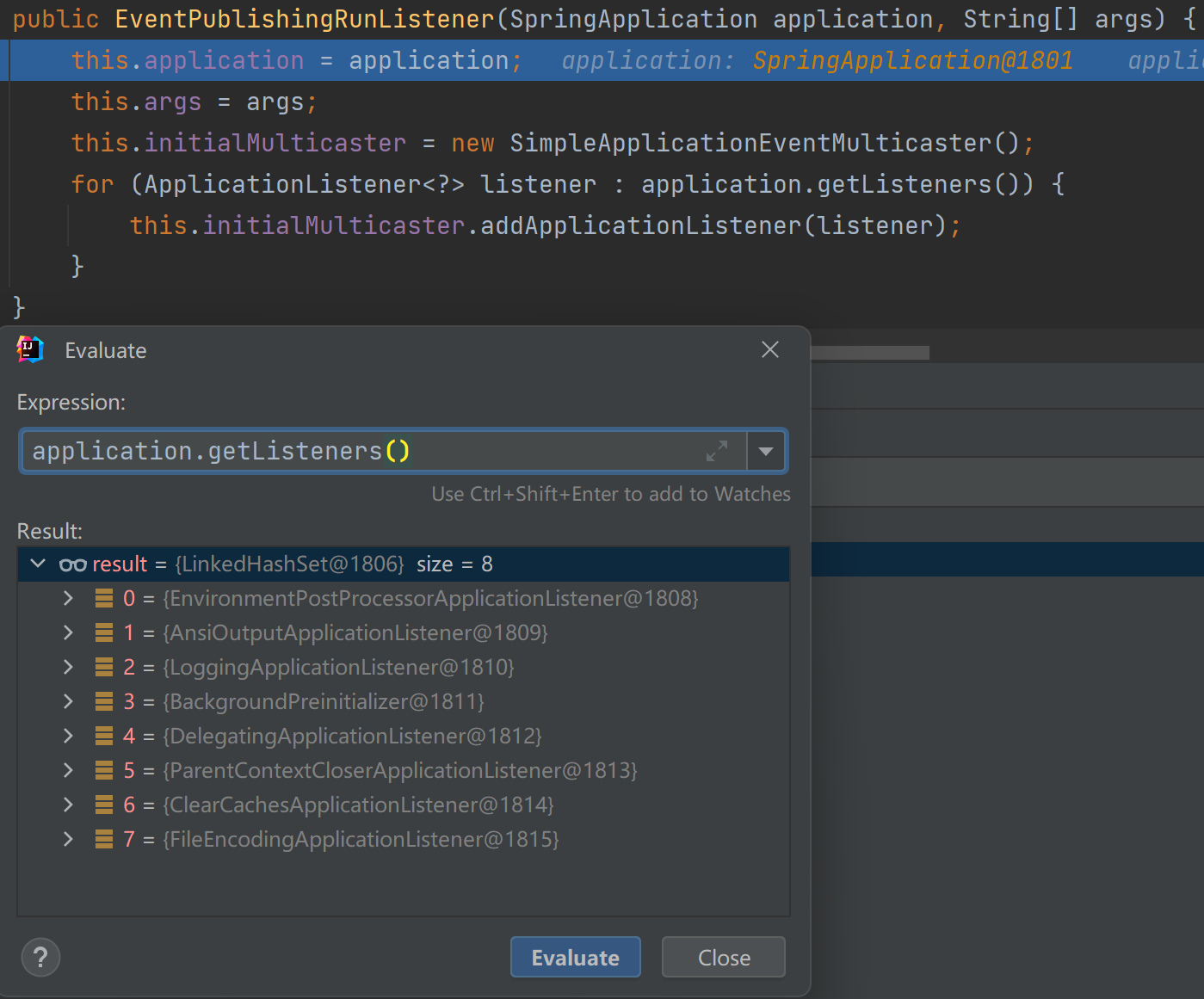The image size is (1204, 999).
Task: Click EventPublishingRunListener constructor name
Action: pos(305,19)
